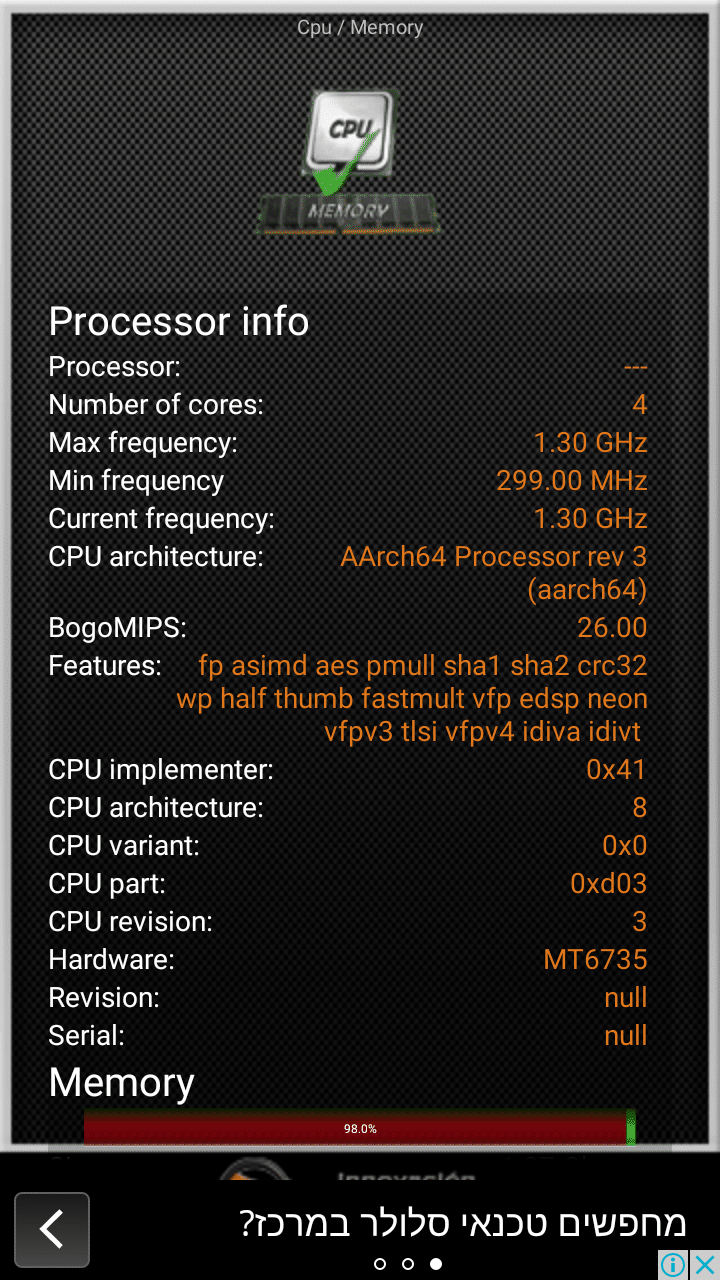Tap the Min frequency 299.00 MHz value
The height and width of the screenshot is (1280, 720).
click(x=572, y=481)
